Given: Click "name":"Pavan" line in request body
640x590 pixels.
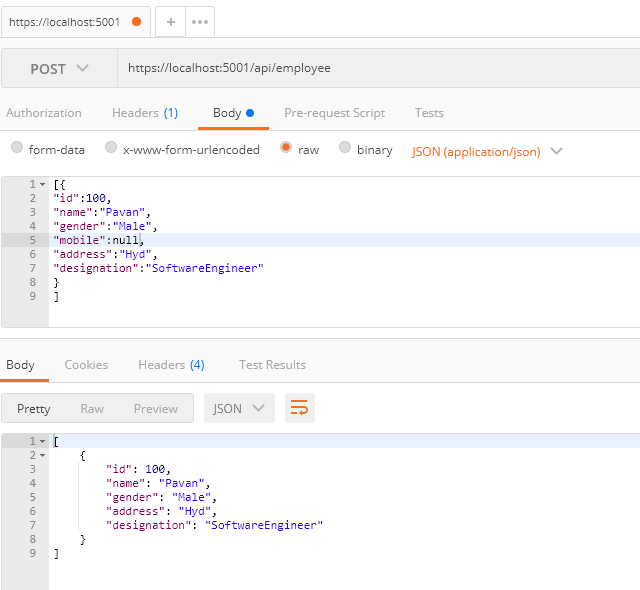Looking at the screenshot, I should tap(102, 212).
